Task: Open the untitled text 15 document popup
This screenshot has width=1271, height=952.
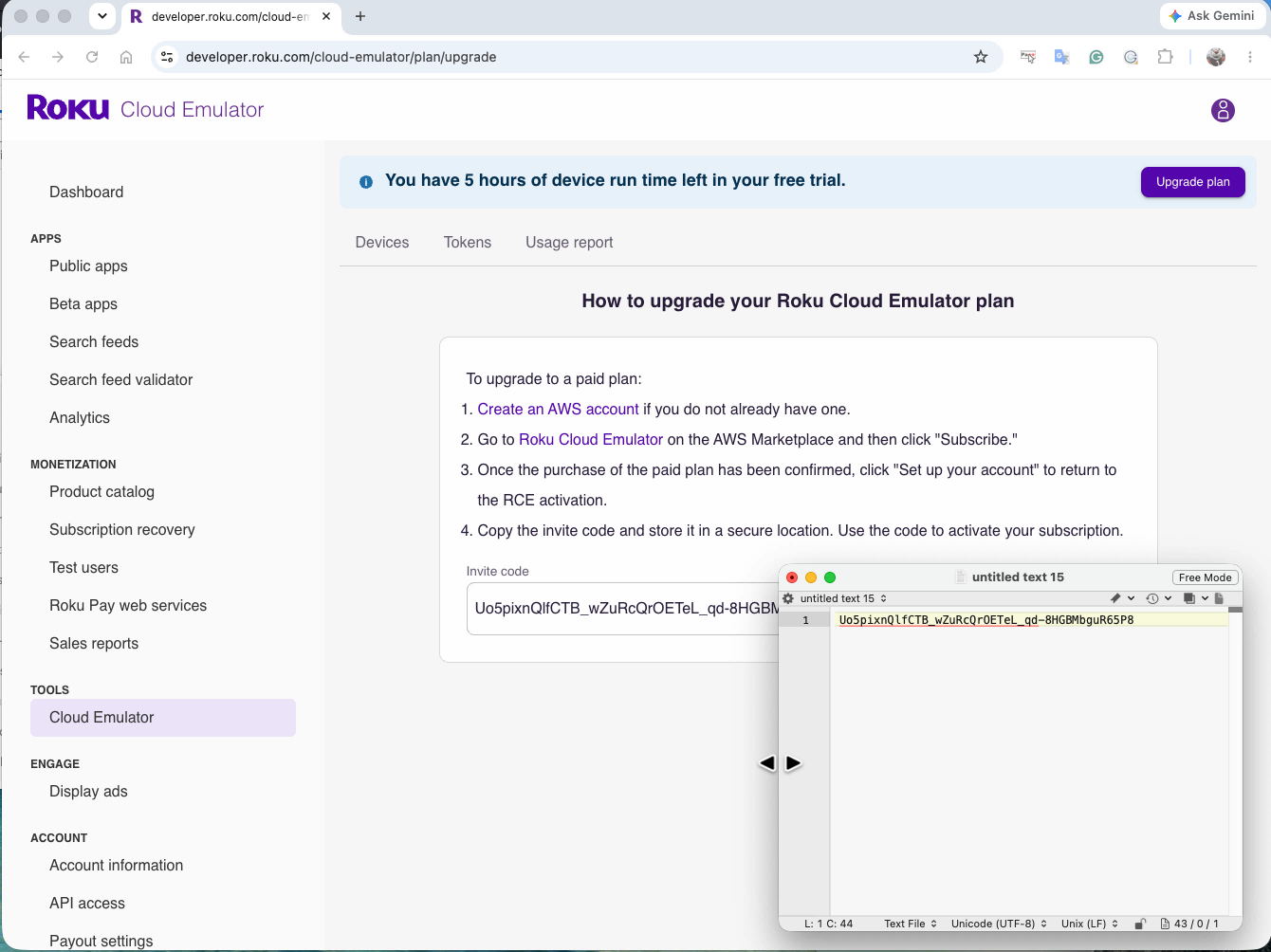Action: click(x=843, y=598)
